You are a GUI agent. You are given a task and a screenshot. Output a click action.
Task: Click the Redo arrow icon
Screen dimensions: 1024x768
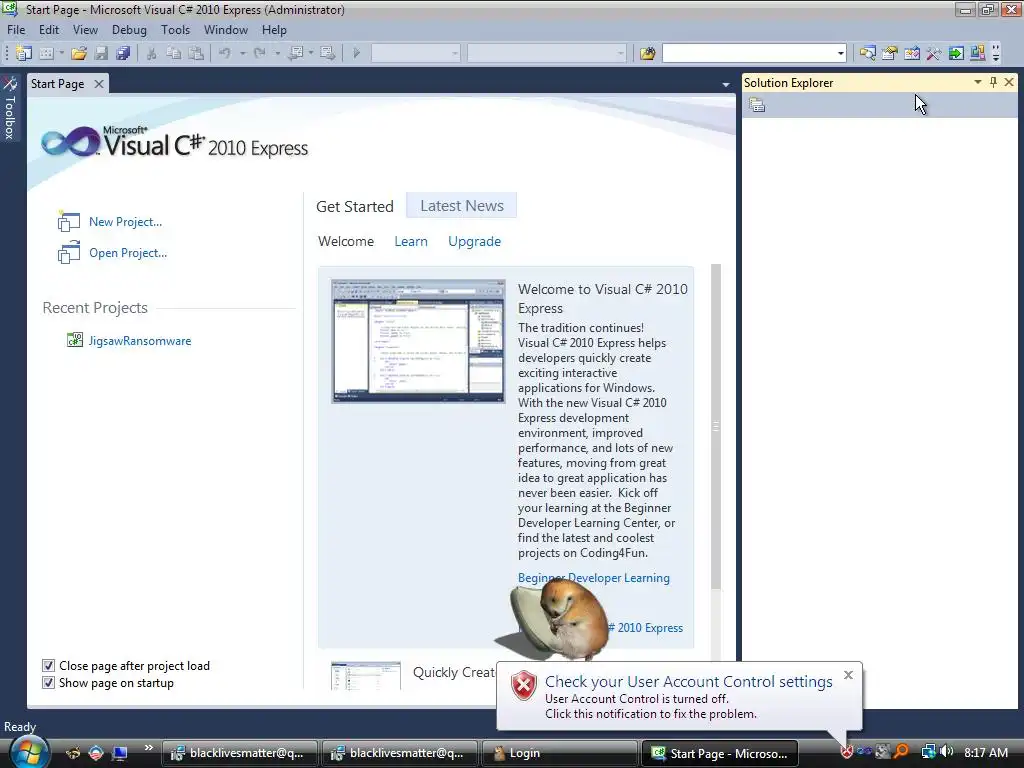coord(260,53)
